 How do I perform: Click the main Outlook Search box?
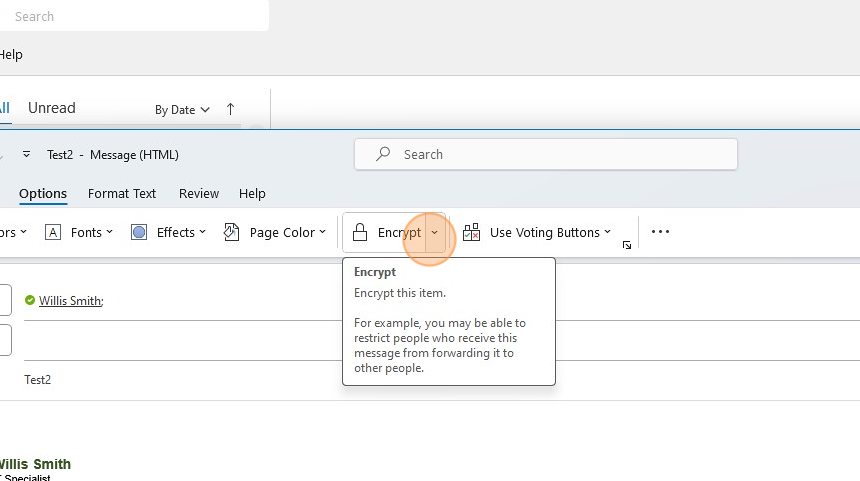[134, 16]
